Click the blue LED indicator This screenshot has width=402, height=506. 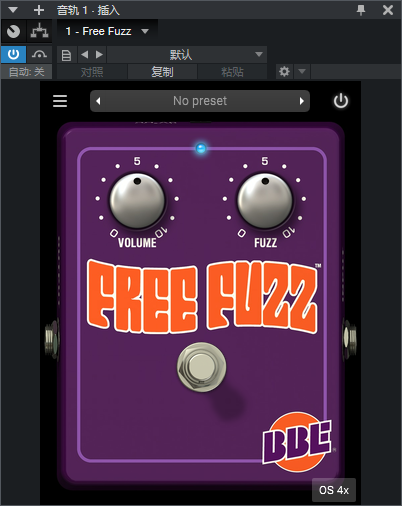201,148
